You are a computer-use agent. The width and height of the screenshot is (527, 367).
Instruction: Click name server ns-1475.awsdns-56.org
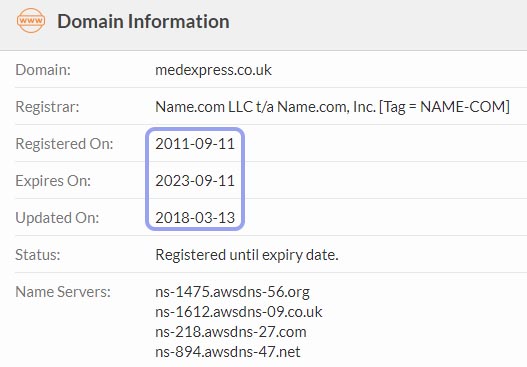[x=232, y=292]
